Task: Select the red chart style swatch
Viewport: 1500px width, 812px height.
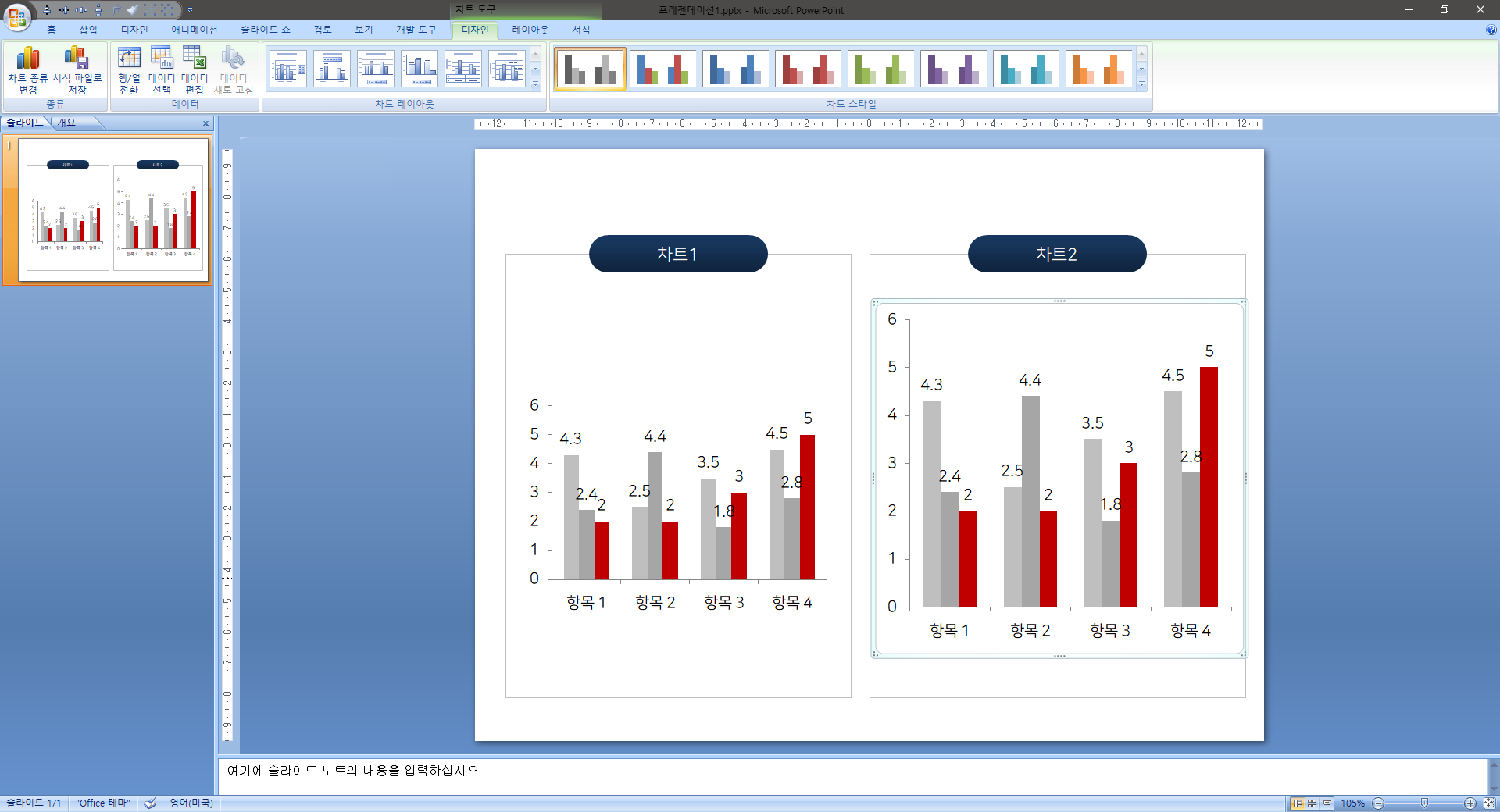Action: [x=808, y=69]
